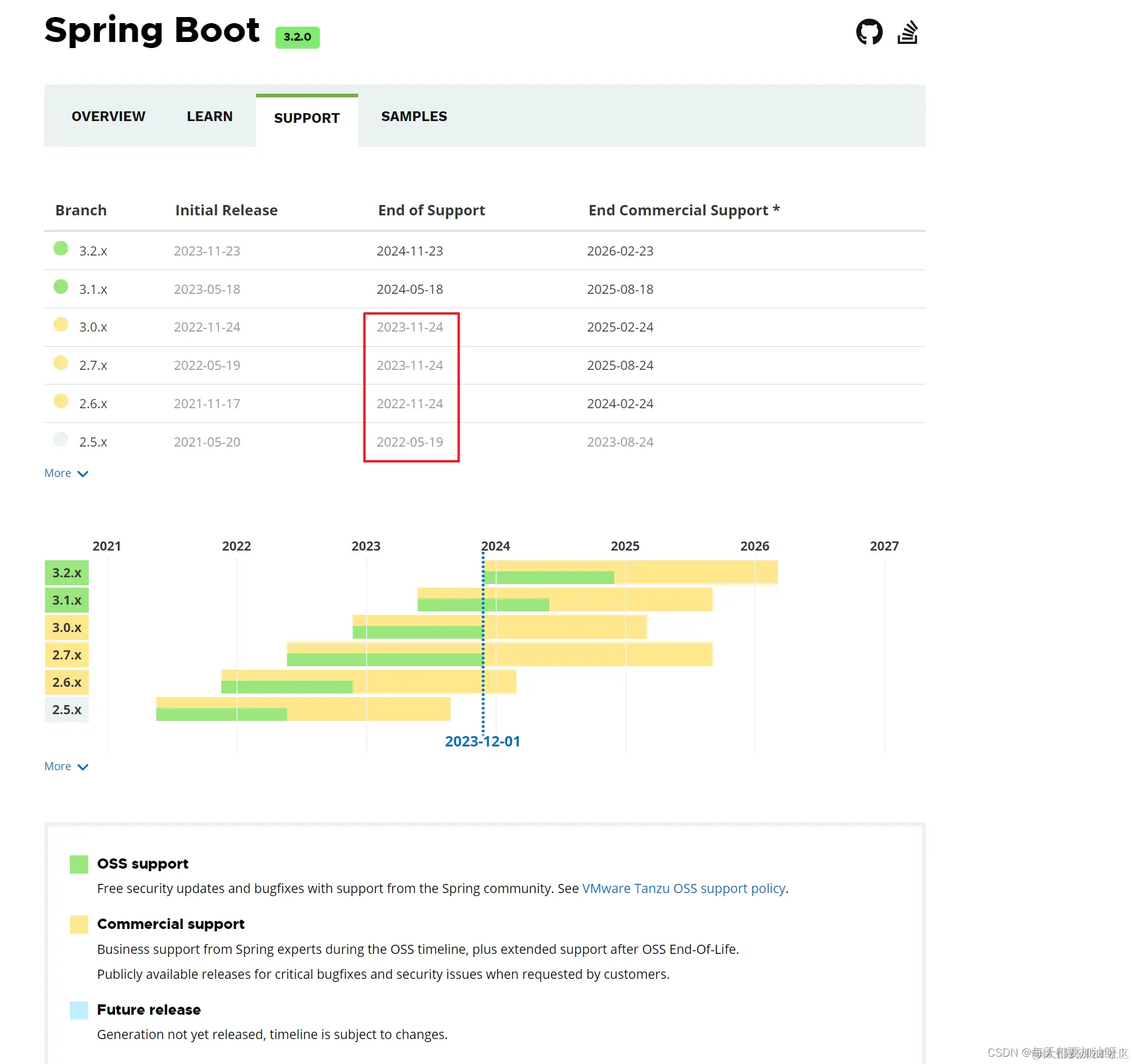Expand More under the timeline chart
Screen dimensions: 1133x1064
[66, 767]
